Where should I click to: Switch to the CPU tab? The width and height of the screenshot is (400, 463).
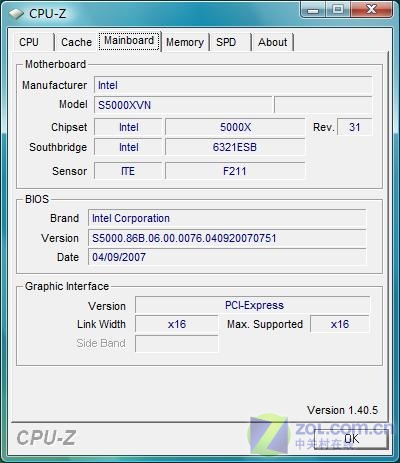[x=29, y=42]
